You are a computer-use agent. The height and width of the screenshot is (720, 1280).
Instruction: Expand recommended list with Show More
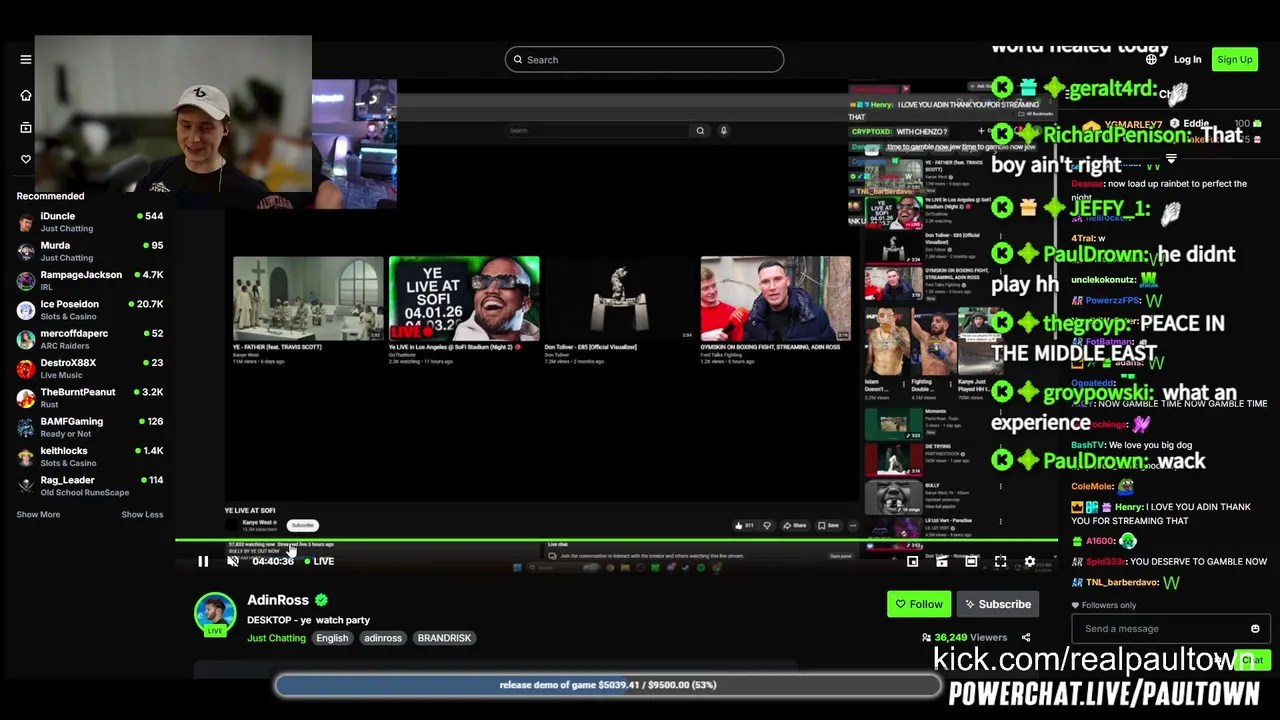(38, 515)
